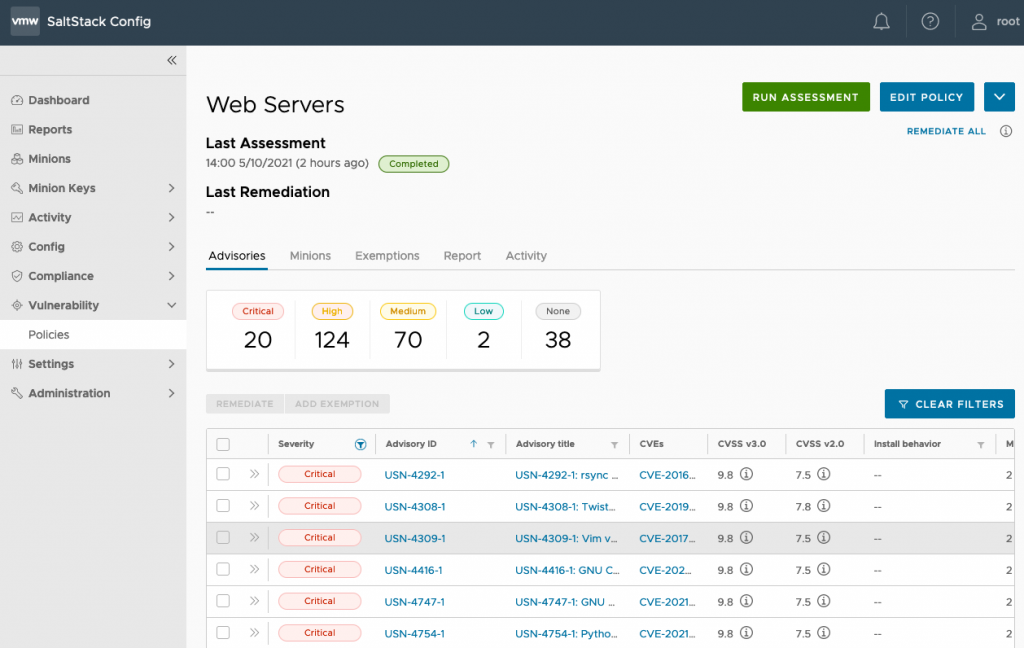Click the help question mark icon

click(x=930, y=22)
